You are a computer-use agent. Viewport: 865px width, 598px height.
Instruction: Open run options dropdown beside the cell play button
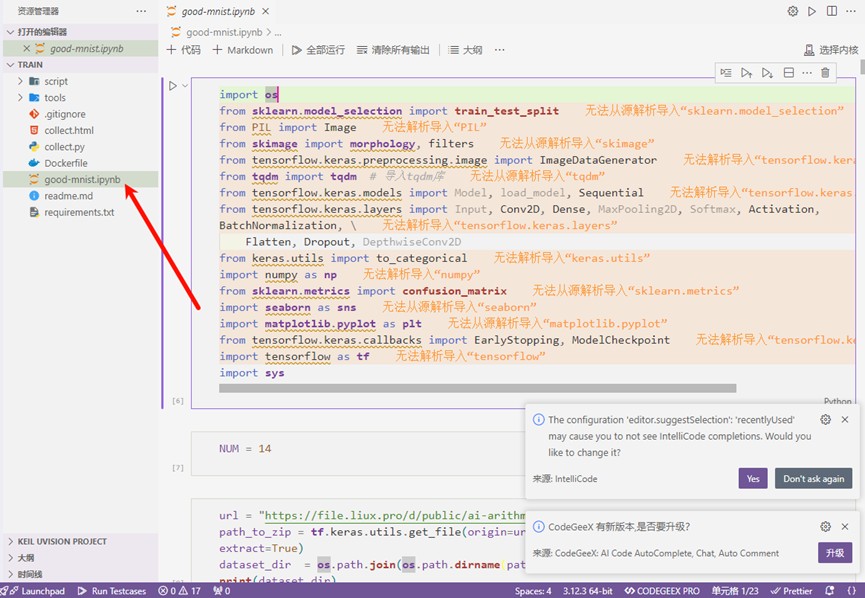point(185,86)
